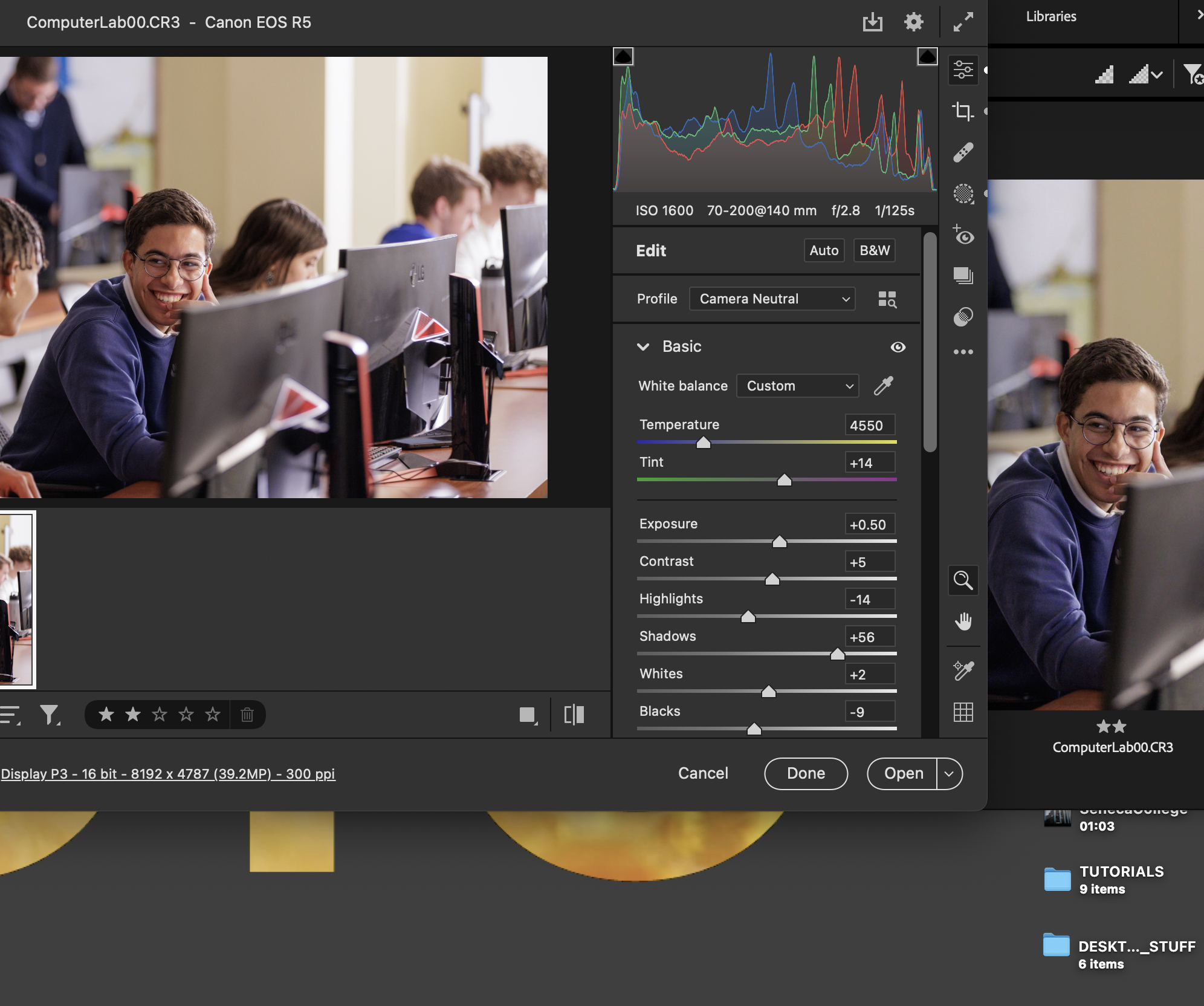This screenshot has height=1006, width=1204.
Task: Open the White balance Custom dropdown
Action: [798, 386]
